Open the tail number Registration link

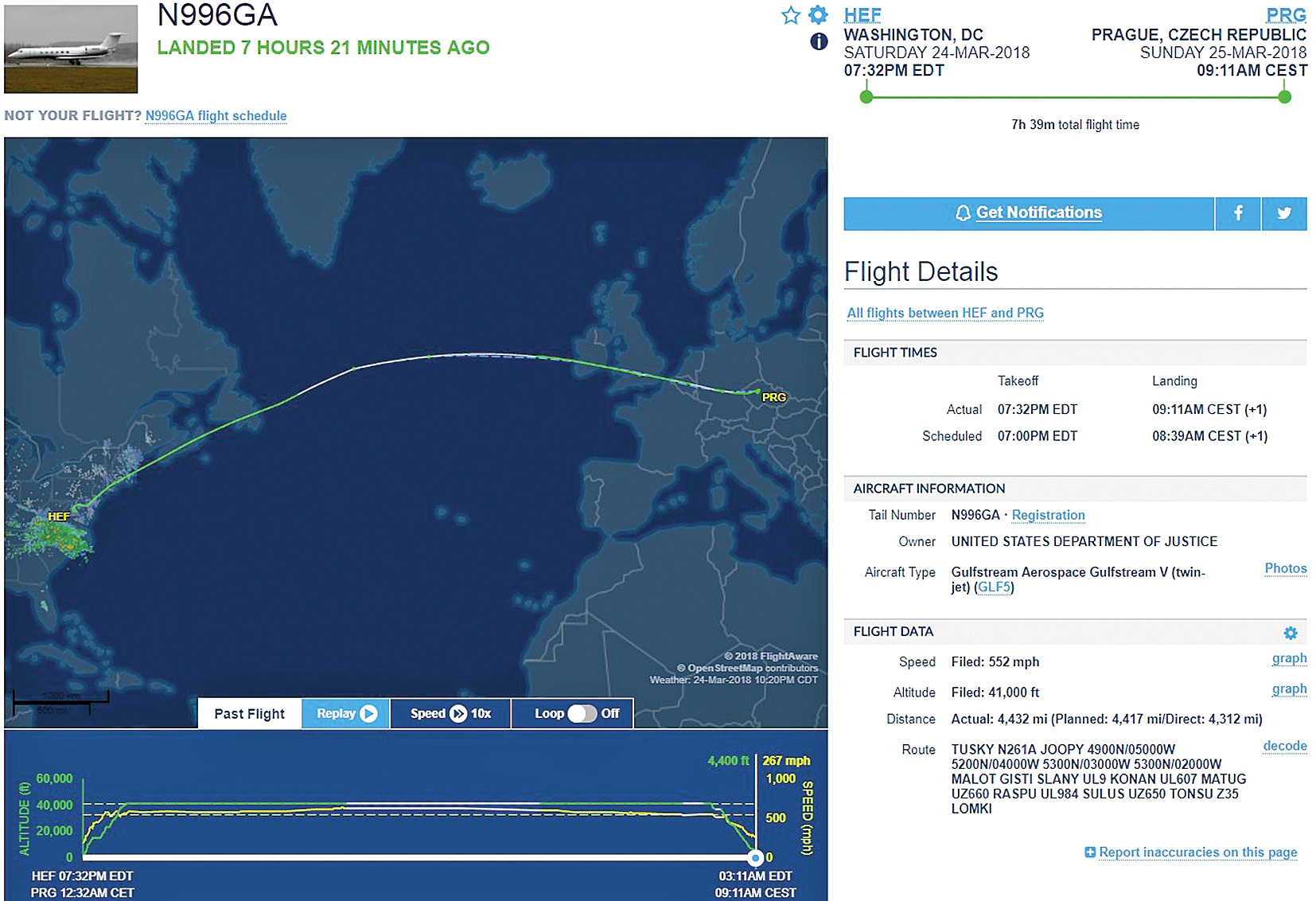[x=1048, y=516]
